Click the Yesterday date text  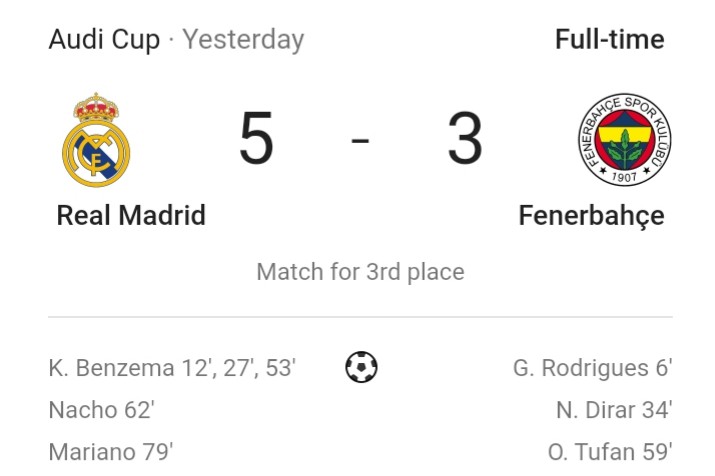tap(244, 41)
